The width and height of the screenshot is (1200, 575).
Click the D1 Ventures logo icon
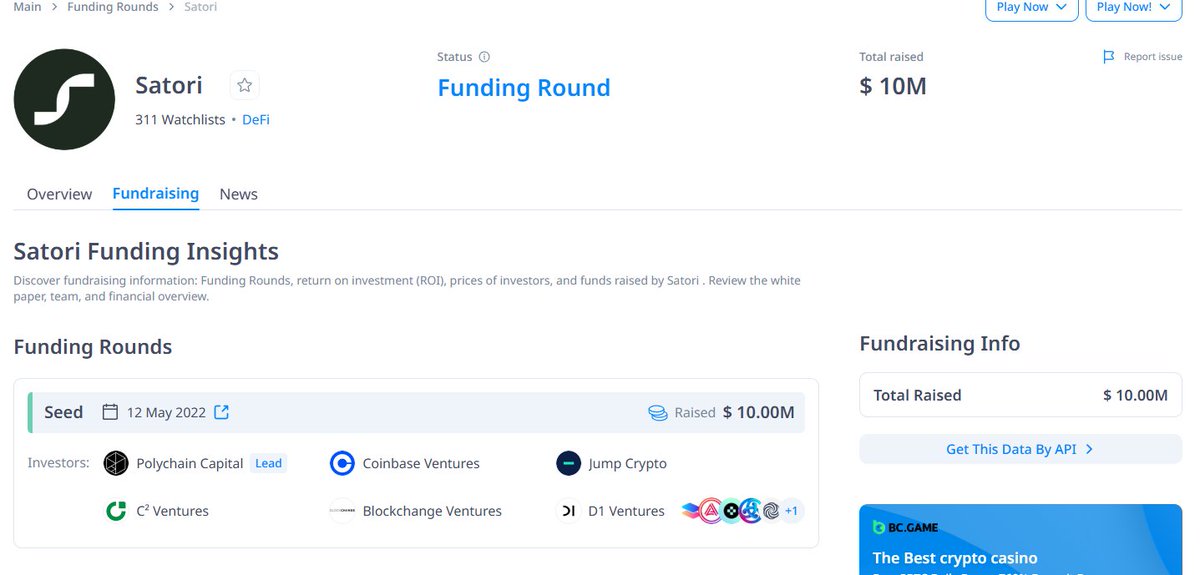(568, 511)
